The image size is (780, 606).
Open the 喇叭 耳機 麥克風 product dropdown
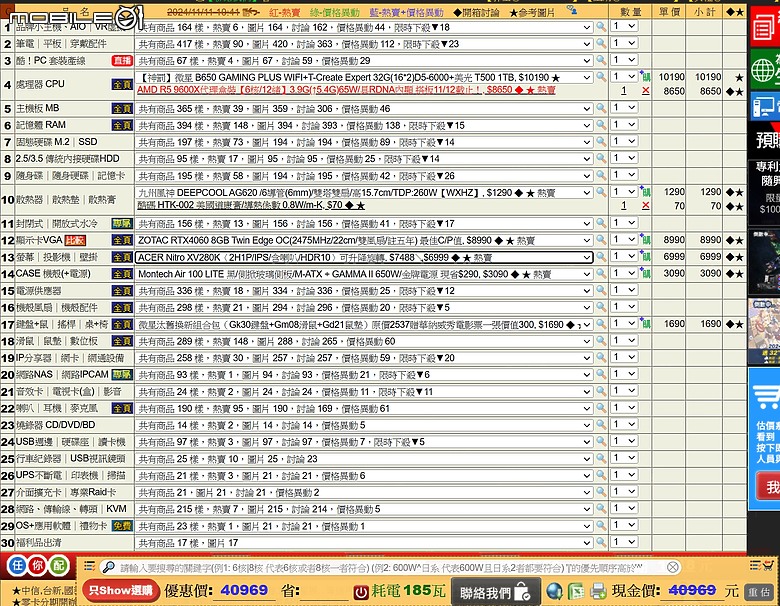pyautogui.click(x=364, y=408)
